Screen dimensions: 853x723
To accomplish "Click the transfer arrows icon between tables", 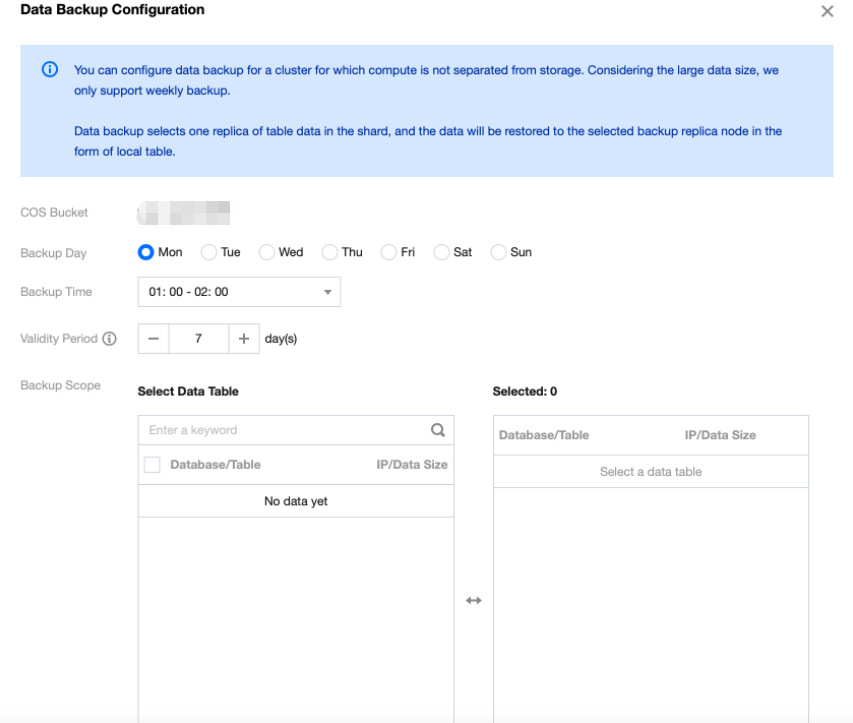I will pos(474,601).
